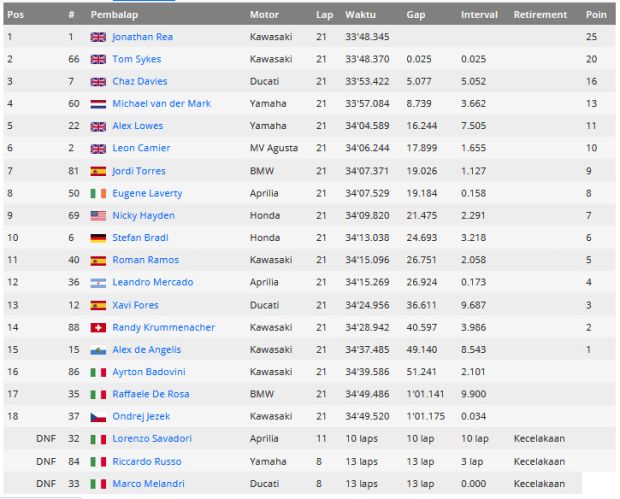
Task: Open Chaz Davies rider link
Action: click(140, 81)
